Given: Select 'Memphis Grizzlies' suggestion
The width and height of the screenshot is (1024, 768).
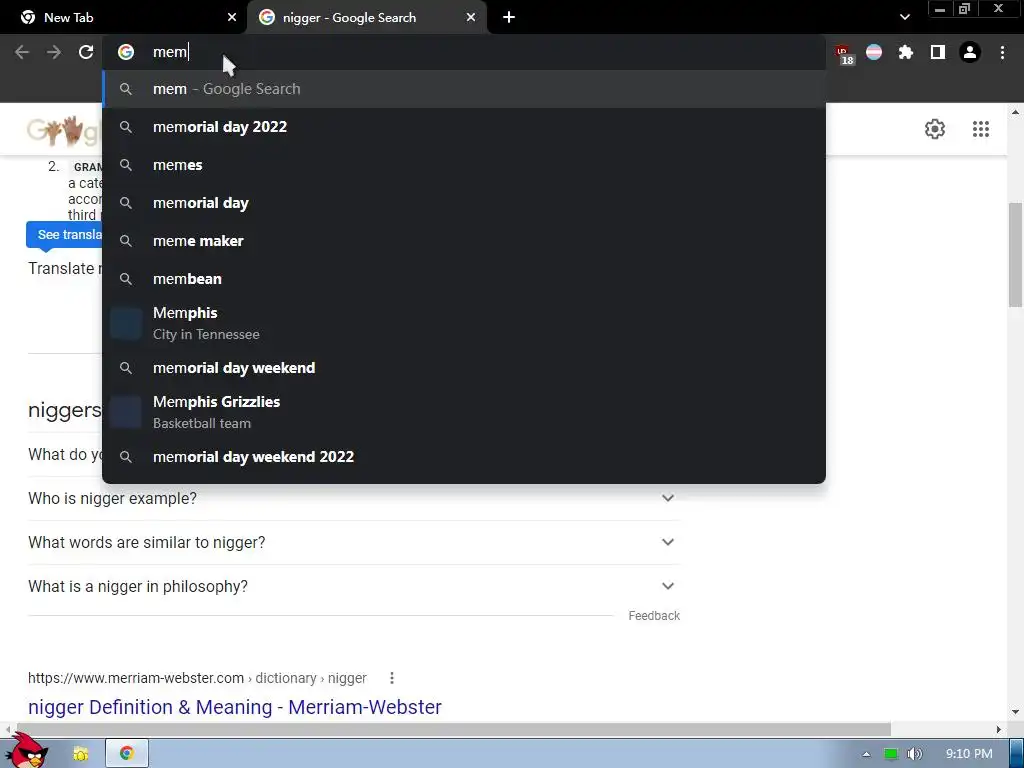Looking at the screenshot, I should click(464, 412).
